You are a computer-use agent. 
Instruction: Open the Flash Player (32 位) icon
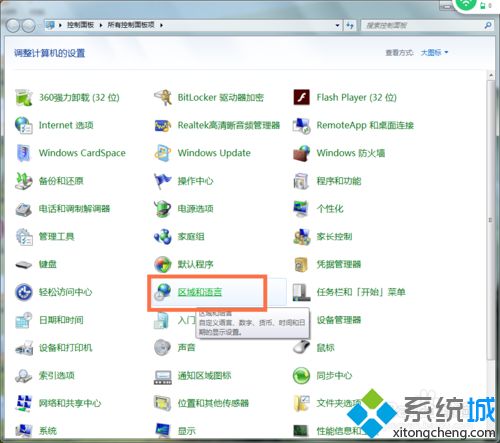[301, 97]
